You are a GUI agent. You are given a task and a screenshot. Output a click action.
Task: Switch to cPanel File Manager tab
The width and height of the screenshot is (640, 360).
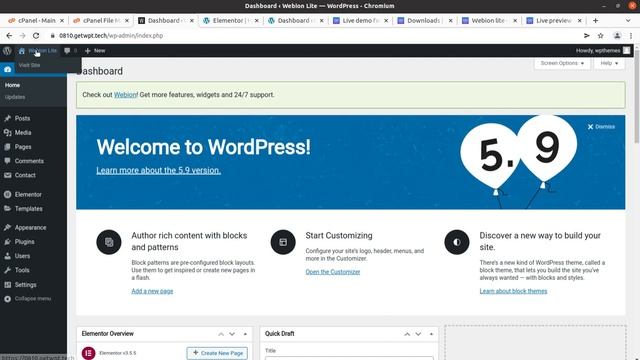click(101, 20)
